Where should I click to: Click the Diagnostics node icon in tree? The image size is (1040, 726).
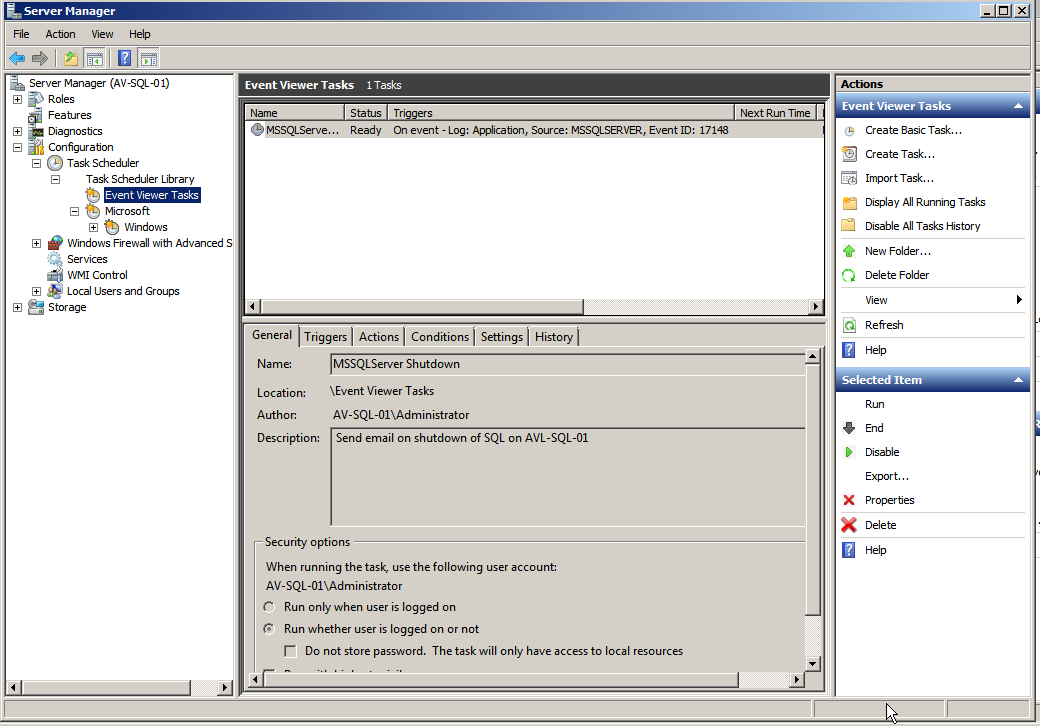(x=36, y=131)
